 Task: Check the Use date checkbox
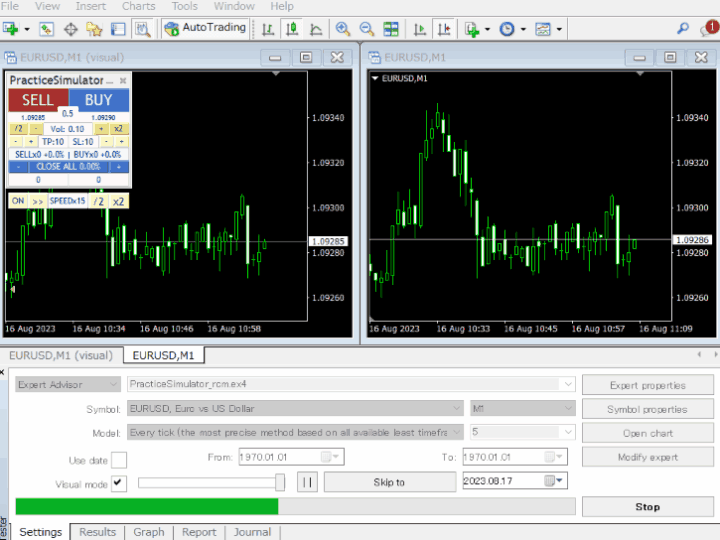tap(119, 460)
